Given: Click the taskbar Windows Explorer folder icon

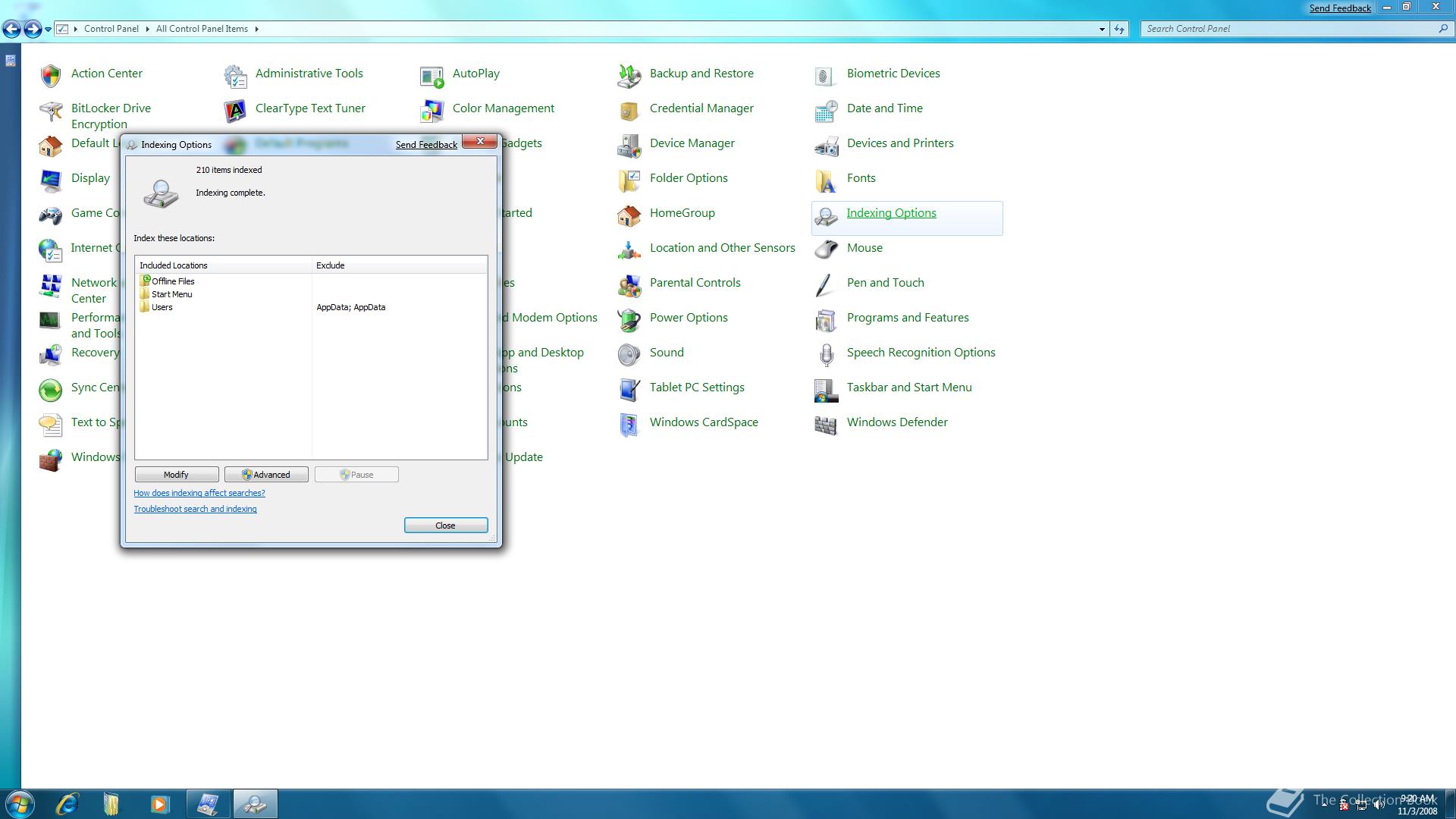Looking at the screenshot, I should click(x=112, y=804).
